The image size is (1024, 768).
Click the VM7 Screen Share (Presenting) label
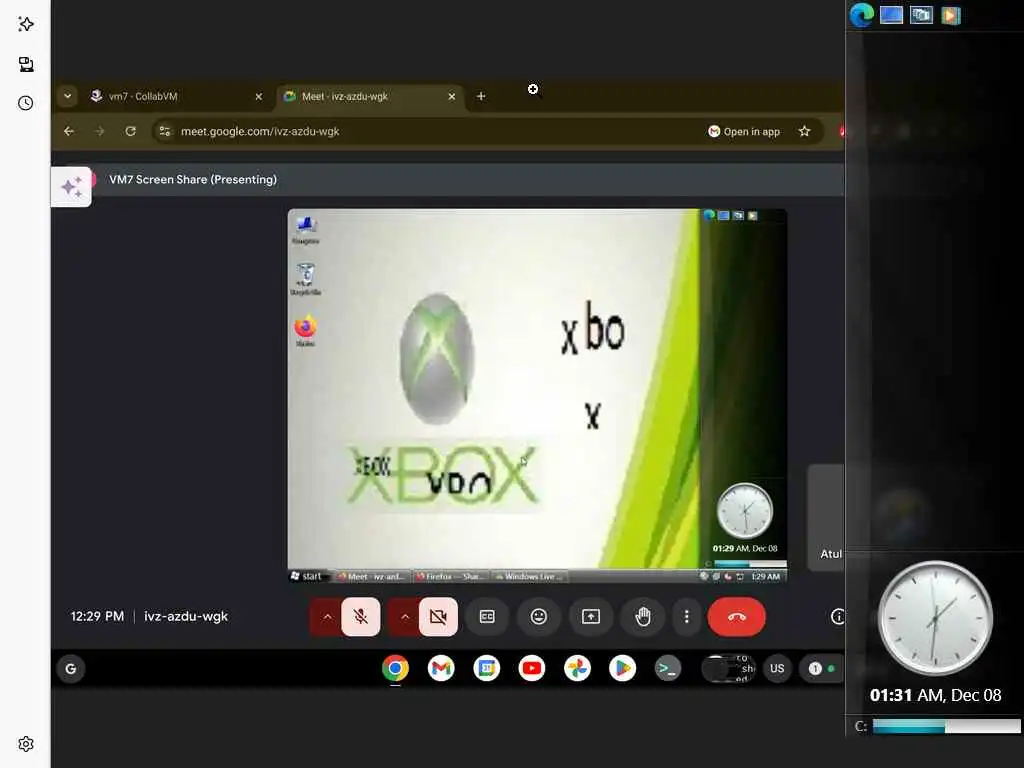point(193,180)
